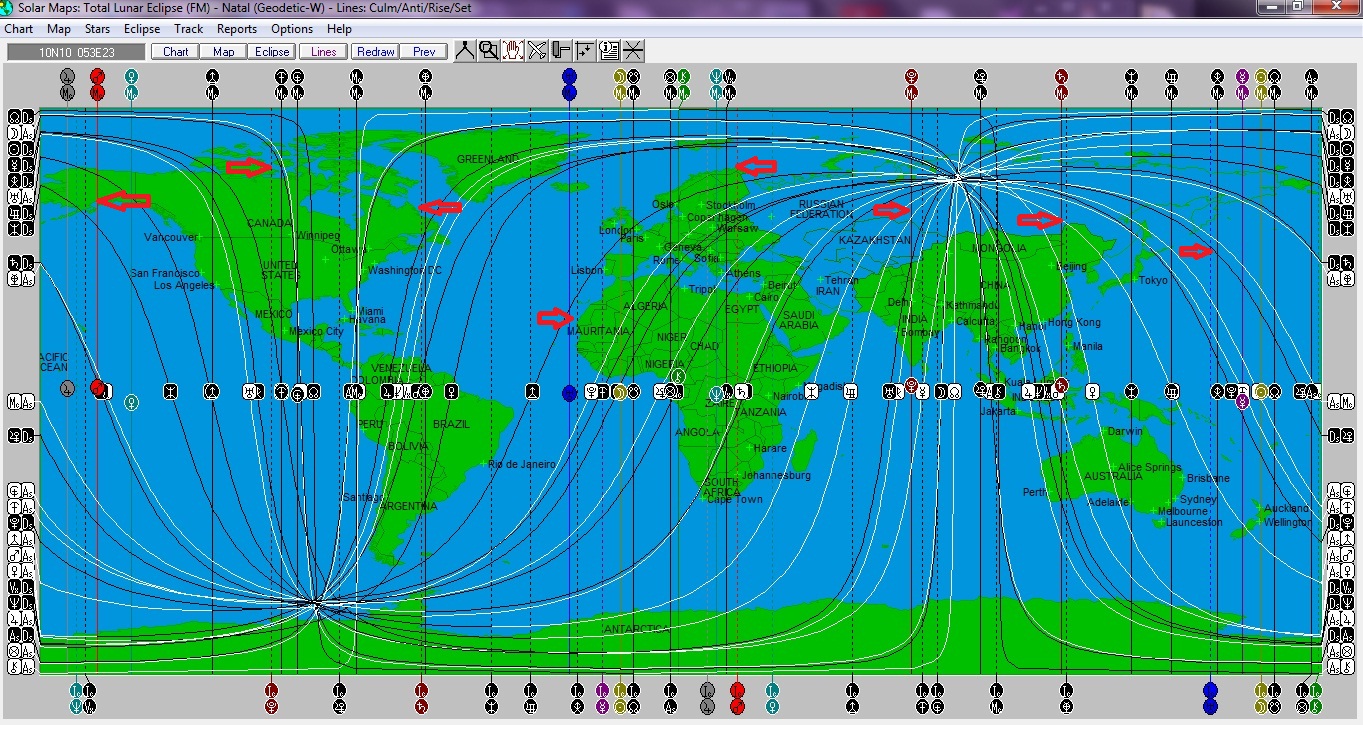Click the compass divider tool icon
This screenshot has height=730, width=1363.
465,51
